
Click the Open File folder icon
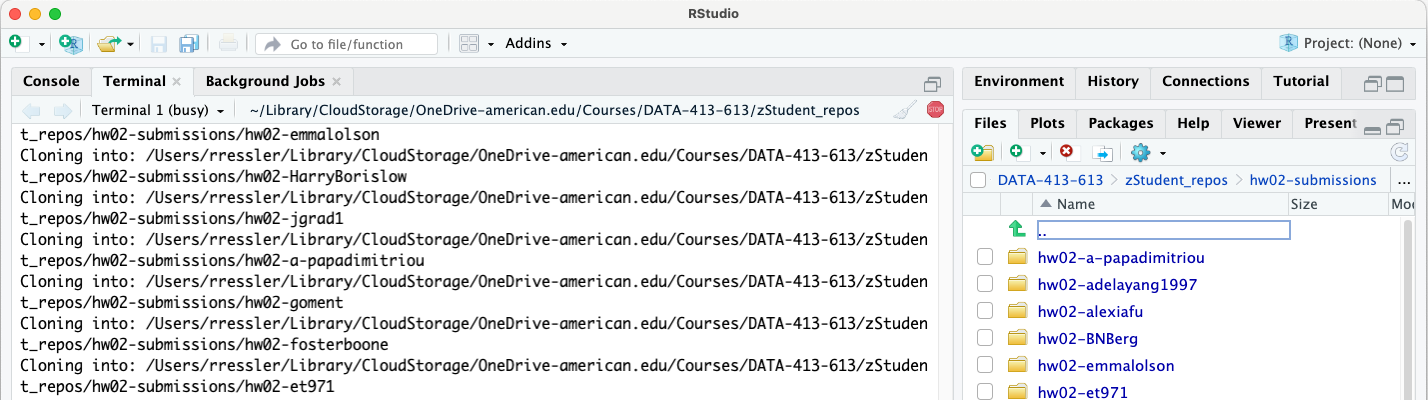pos(108,44)
